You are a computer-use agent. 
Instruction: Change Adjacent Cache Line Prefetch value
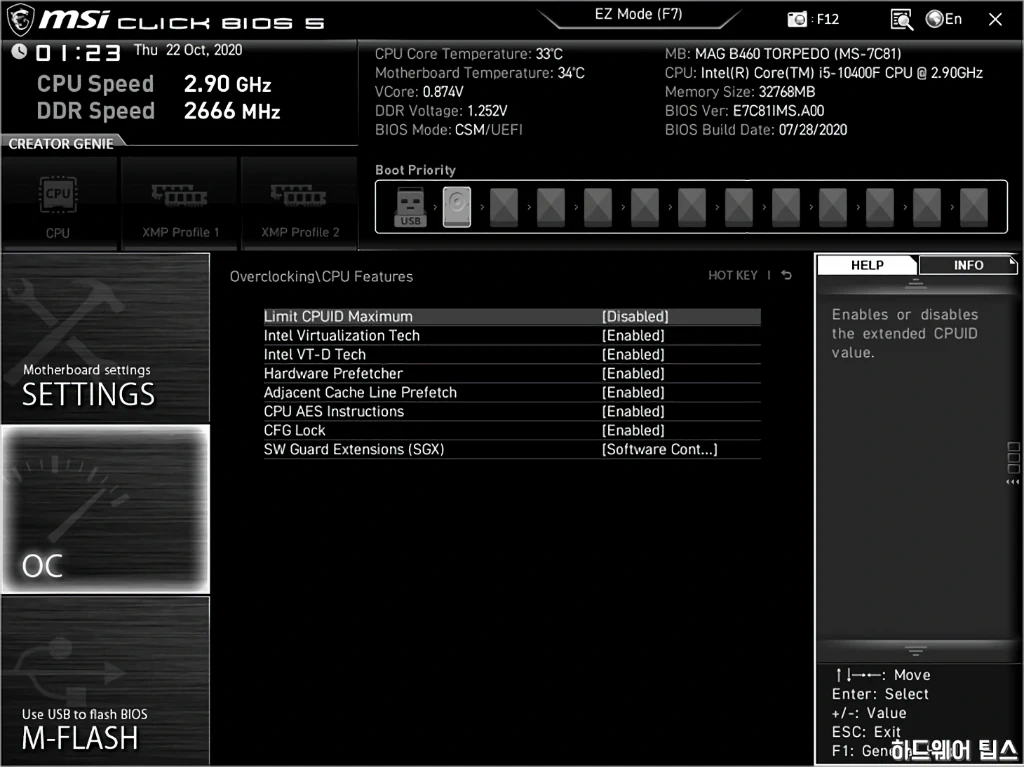633,392
